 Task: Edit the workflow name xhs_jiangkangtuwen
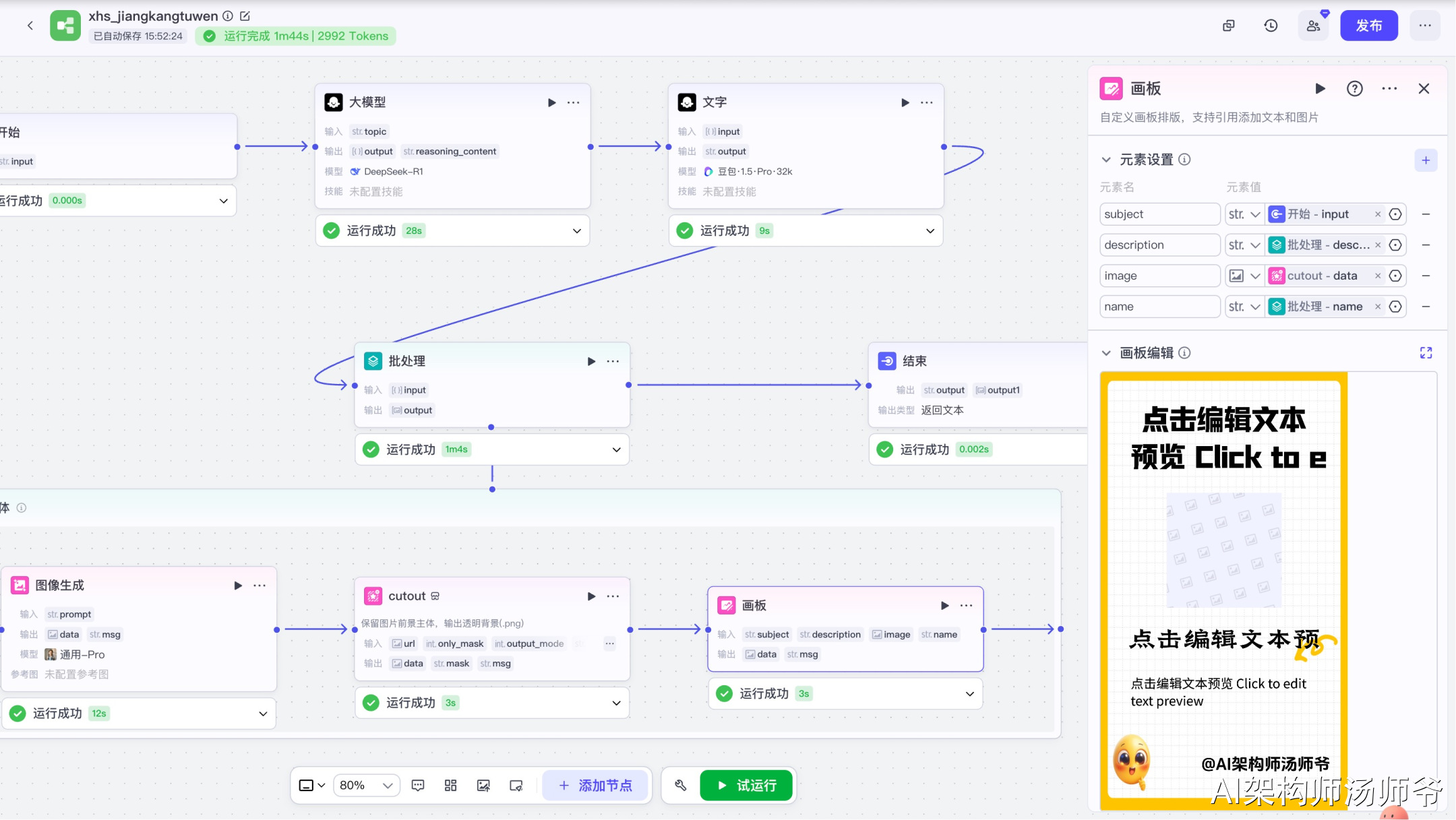pos(245,16)
